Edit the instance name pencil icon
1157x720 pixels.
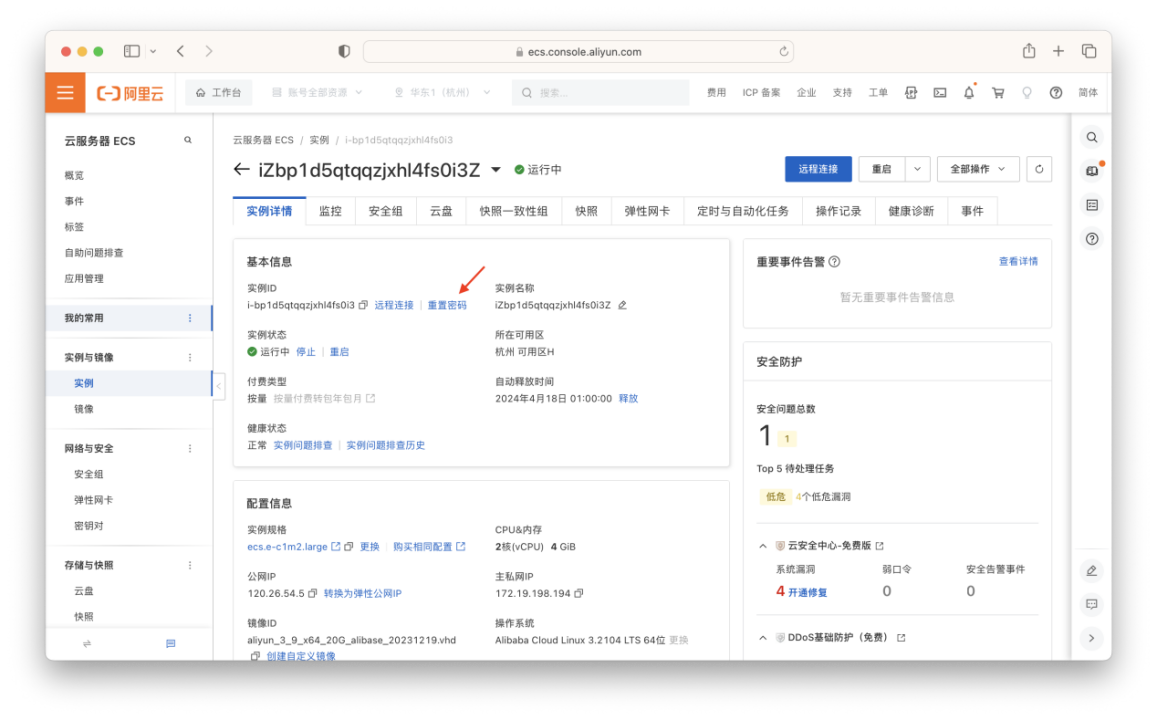click(622, 305)
